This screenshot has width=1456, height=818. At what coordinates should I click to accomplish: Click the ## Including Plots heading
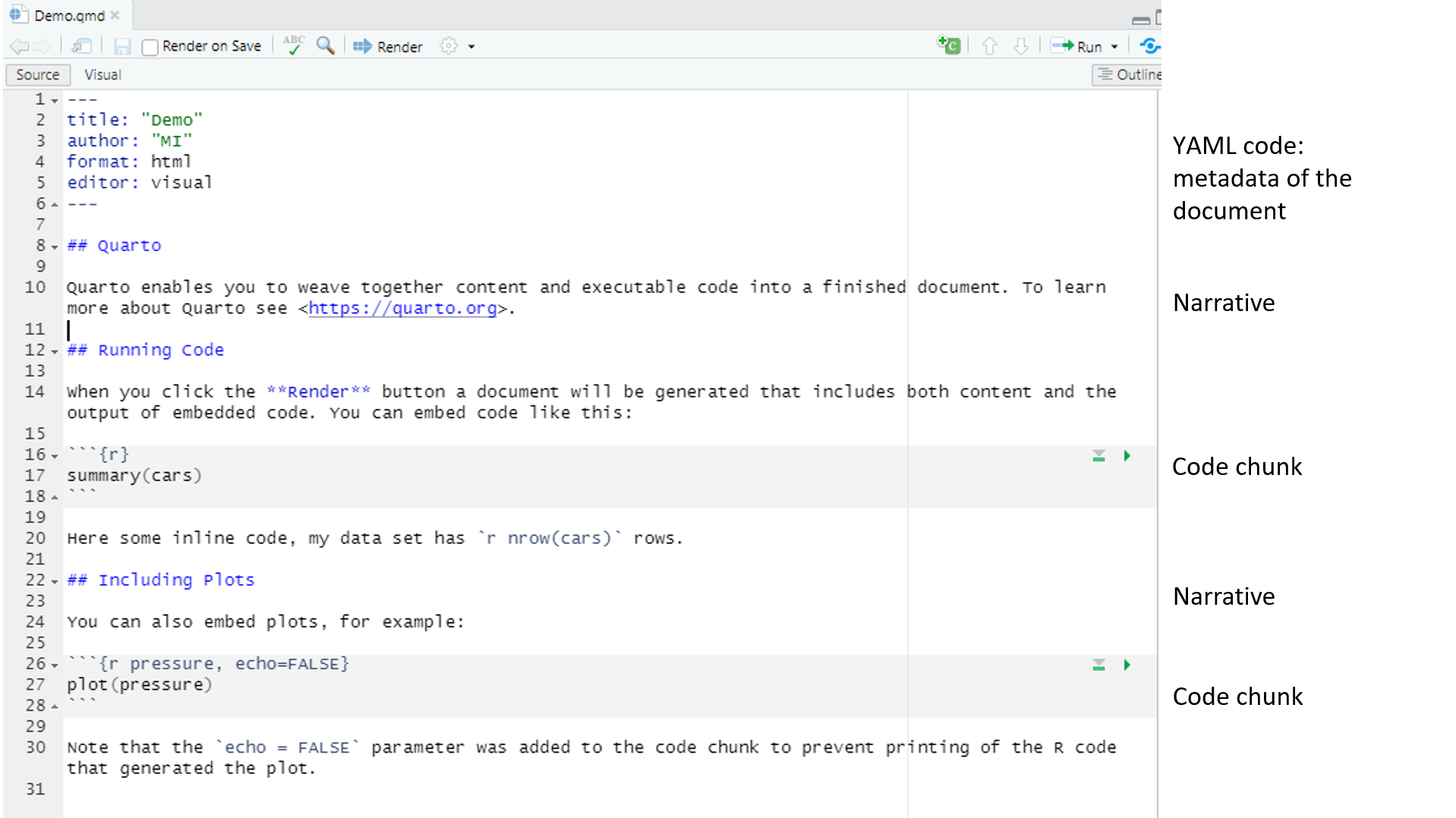pyautogui.click(x=161, y=580)
